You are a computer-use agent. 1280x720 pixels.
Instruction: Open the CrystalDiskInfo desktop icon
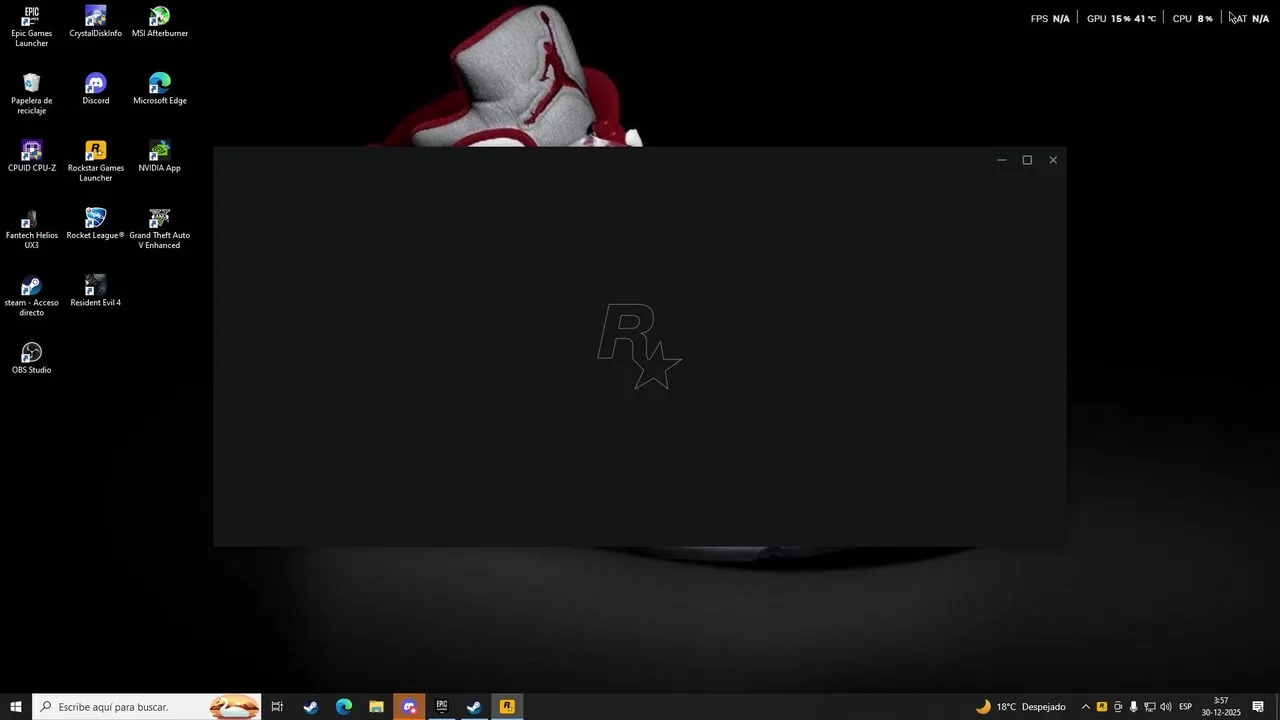[x=96, y=22]
